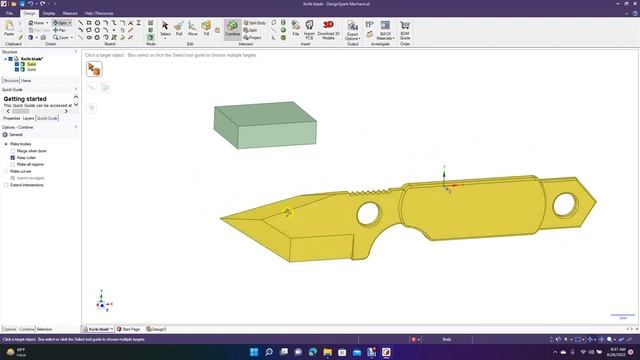640x360 pixels.
Task: Open the Start Page document tab
Action: 128,329
